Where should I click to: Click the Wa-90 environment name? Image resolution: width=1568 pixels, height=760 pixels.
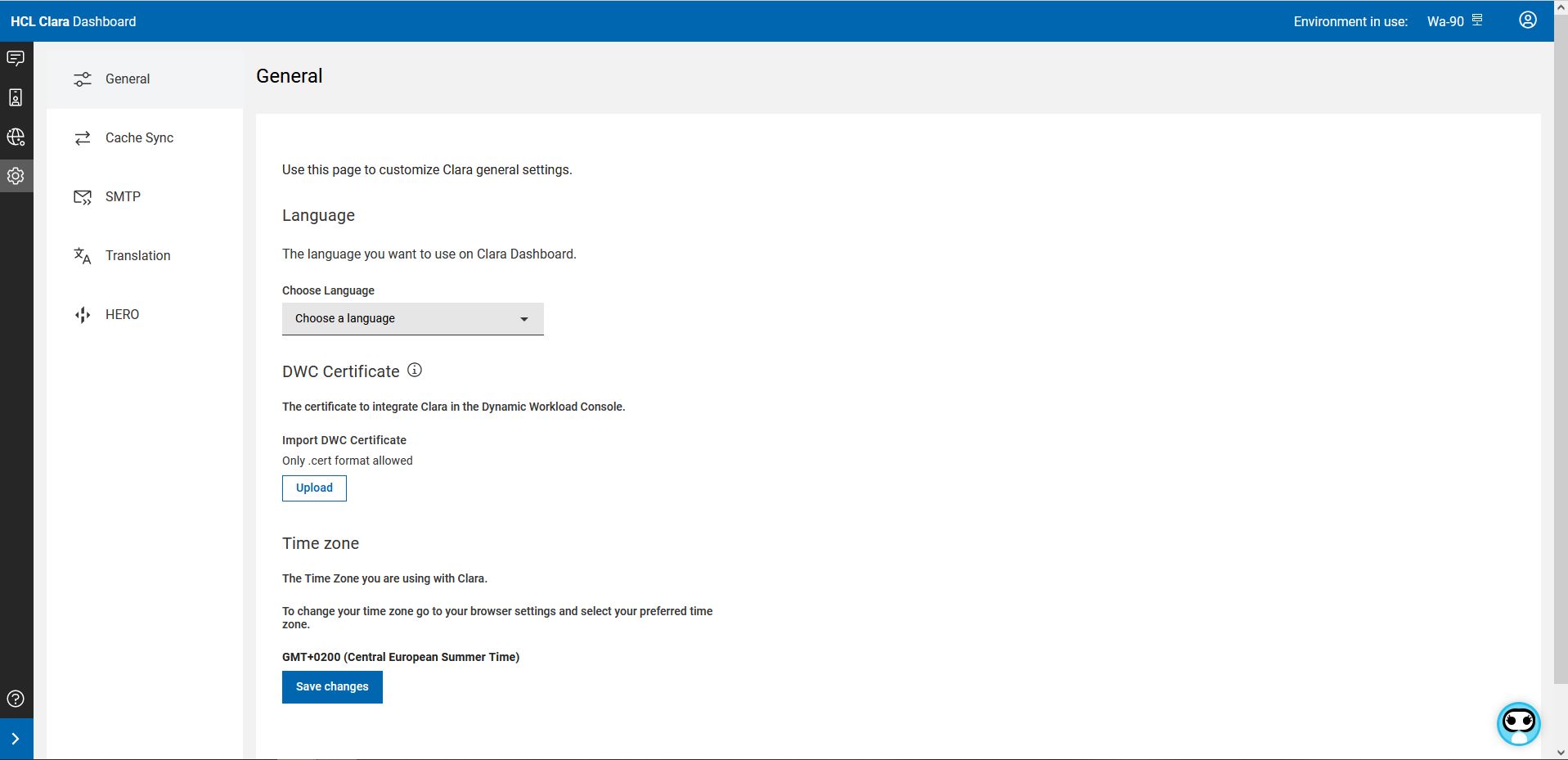1445,22
